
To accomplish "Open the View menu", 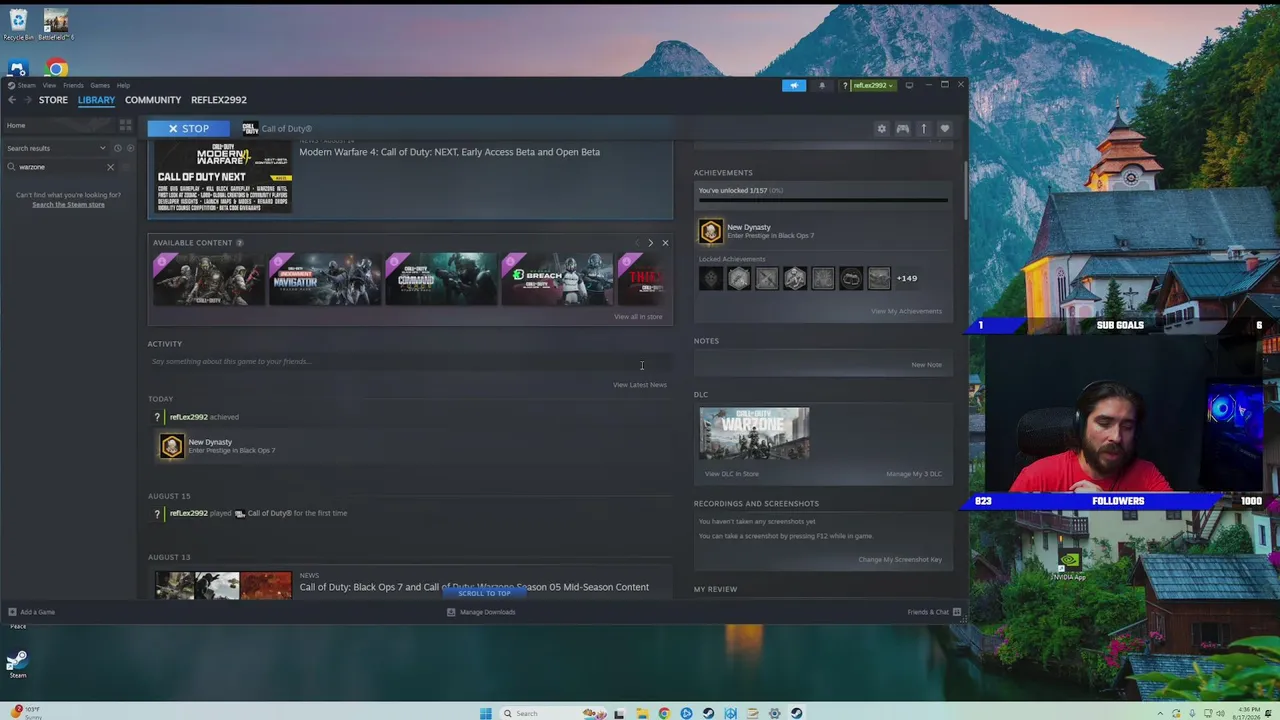I will coord(49,85).
